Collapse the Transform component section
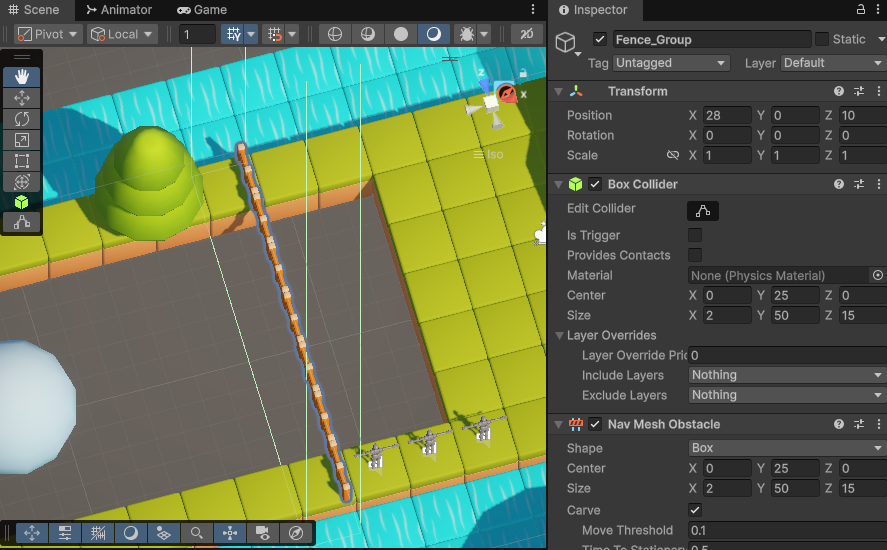Screen dimensions: 887x550 pos(559,91)
